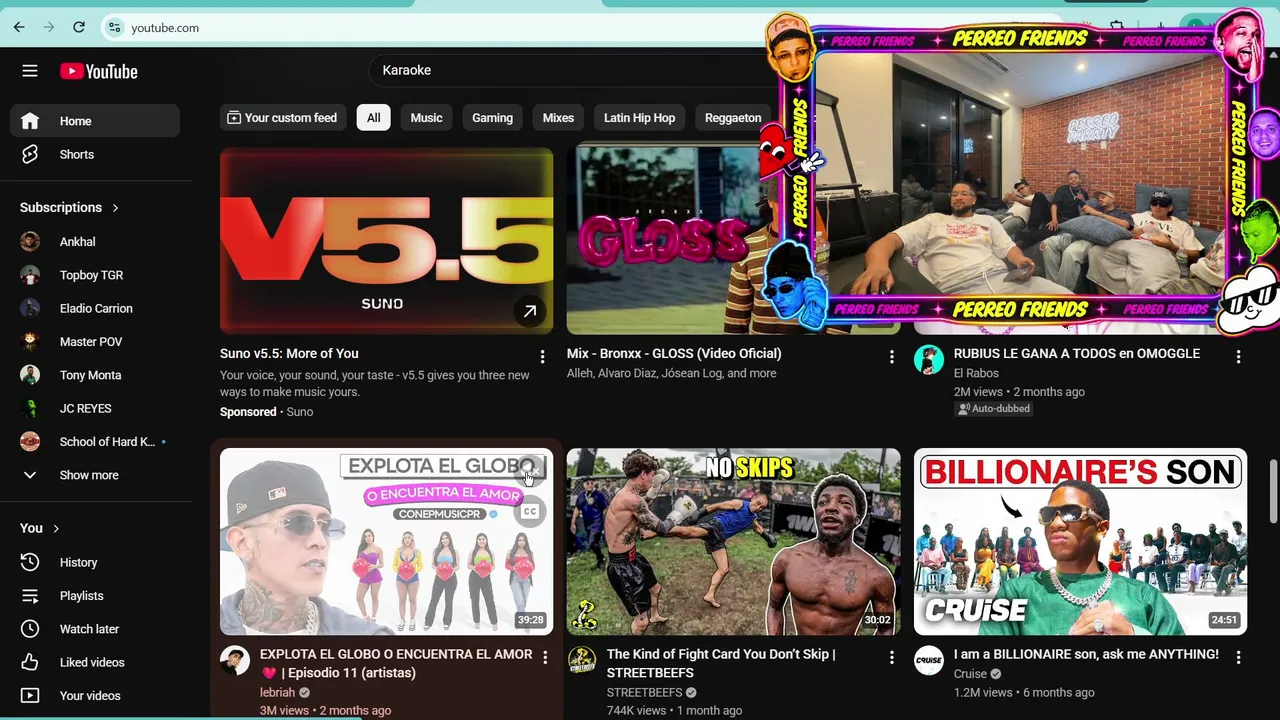Toggle mute on EXPLOTA EL GLOBO preview

pos(530,470)
